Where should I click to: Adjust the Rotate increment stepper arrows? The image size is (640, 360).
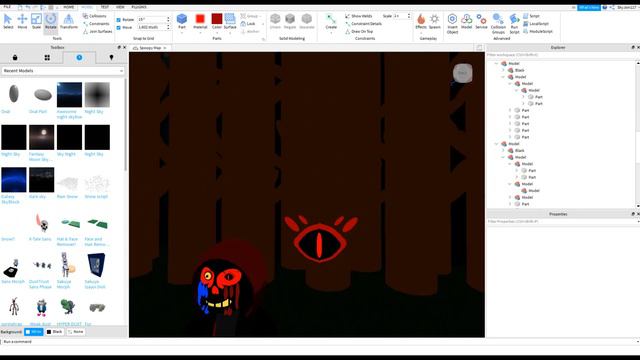point(168,19)
